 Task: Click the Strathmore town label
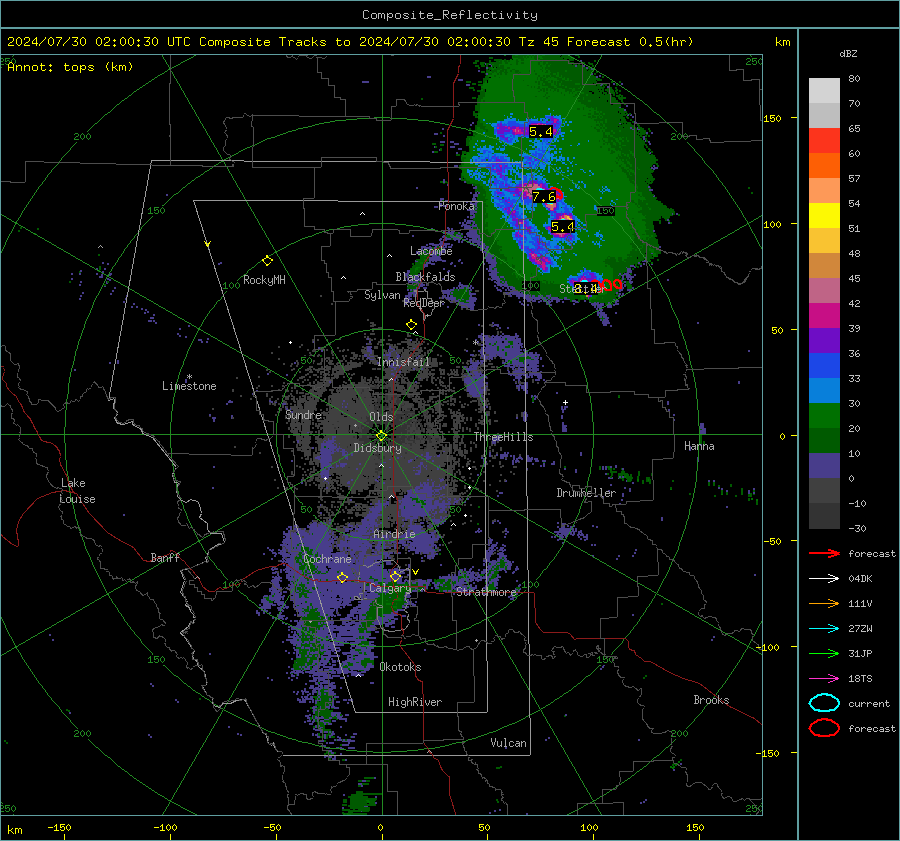tap(486, 592)
